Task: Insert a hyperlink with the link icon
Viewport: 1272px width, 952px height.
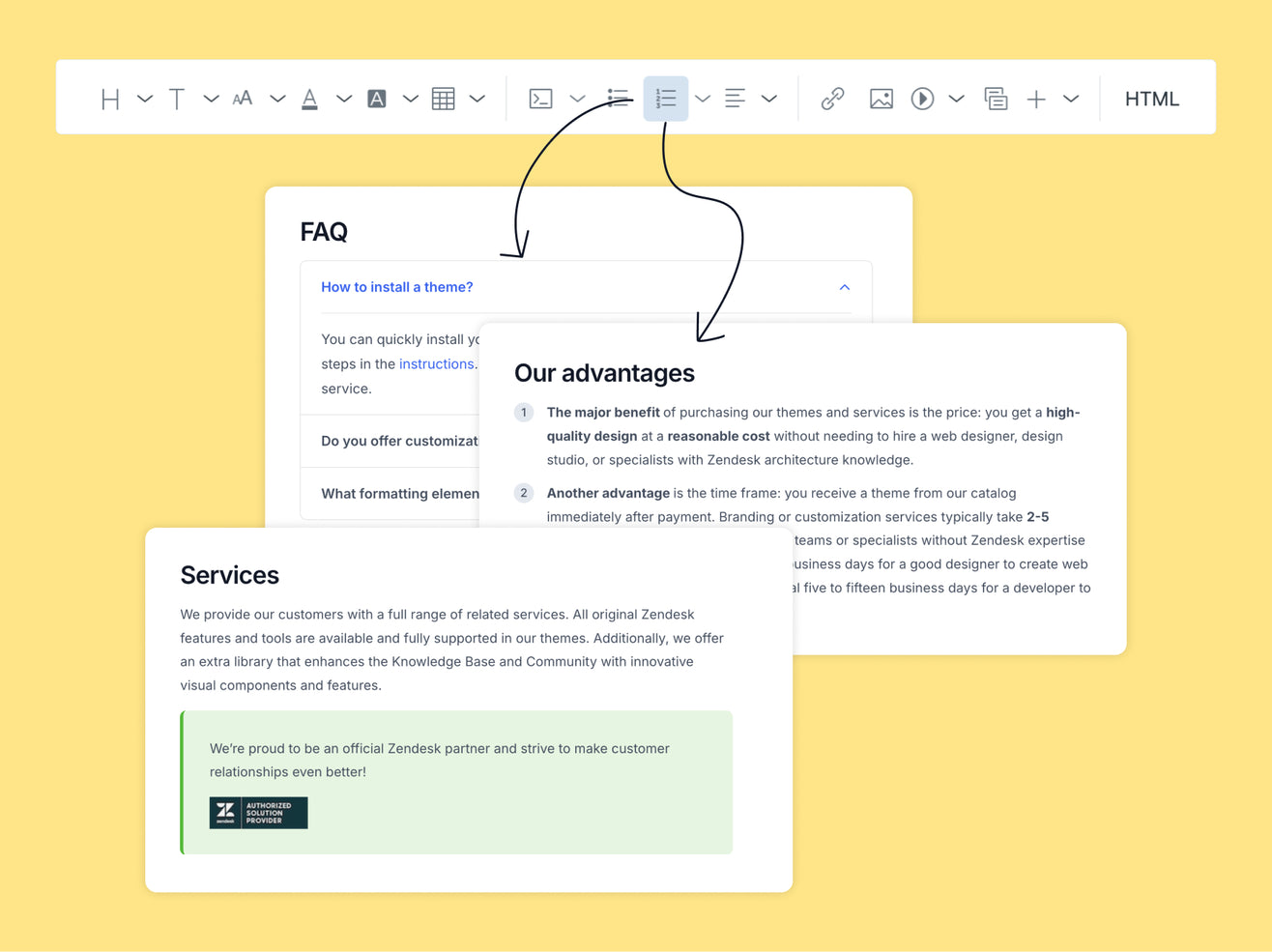Action: click(x=831, y=98)
